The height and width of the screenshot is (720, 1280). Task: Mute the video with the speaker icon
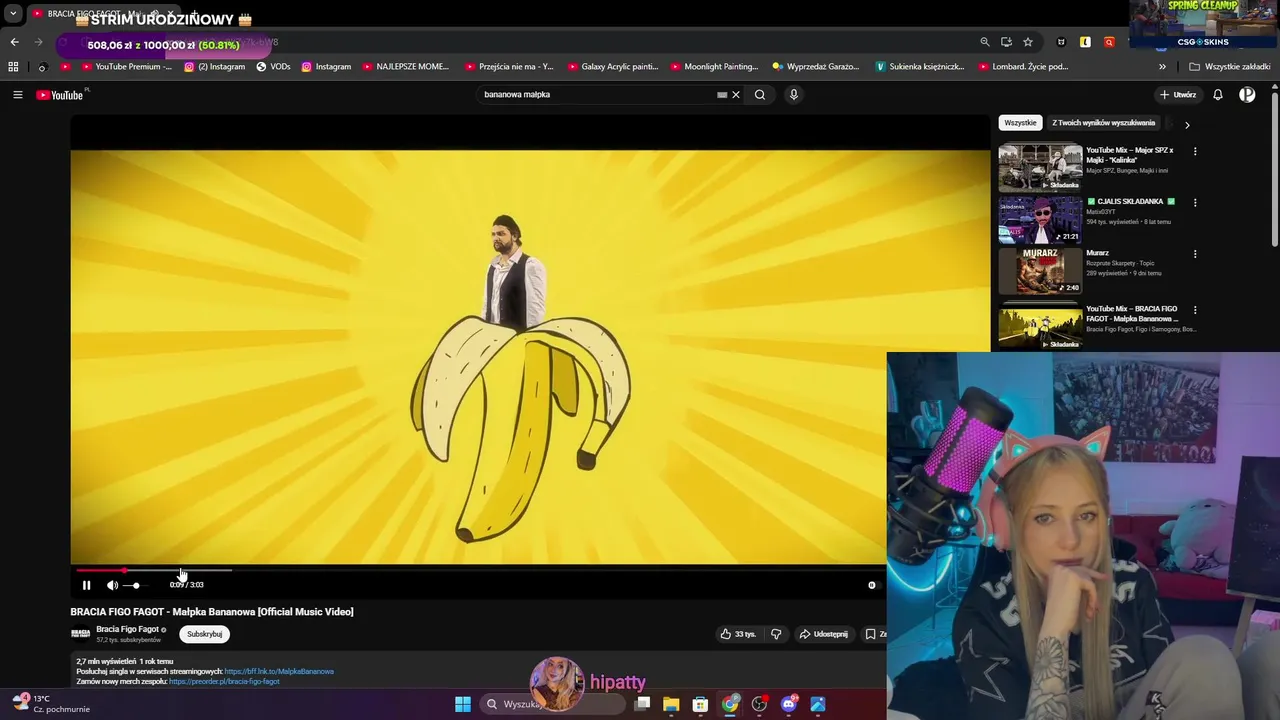pos(112,585)
